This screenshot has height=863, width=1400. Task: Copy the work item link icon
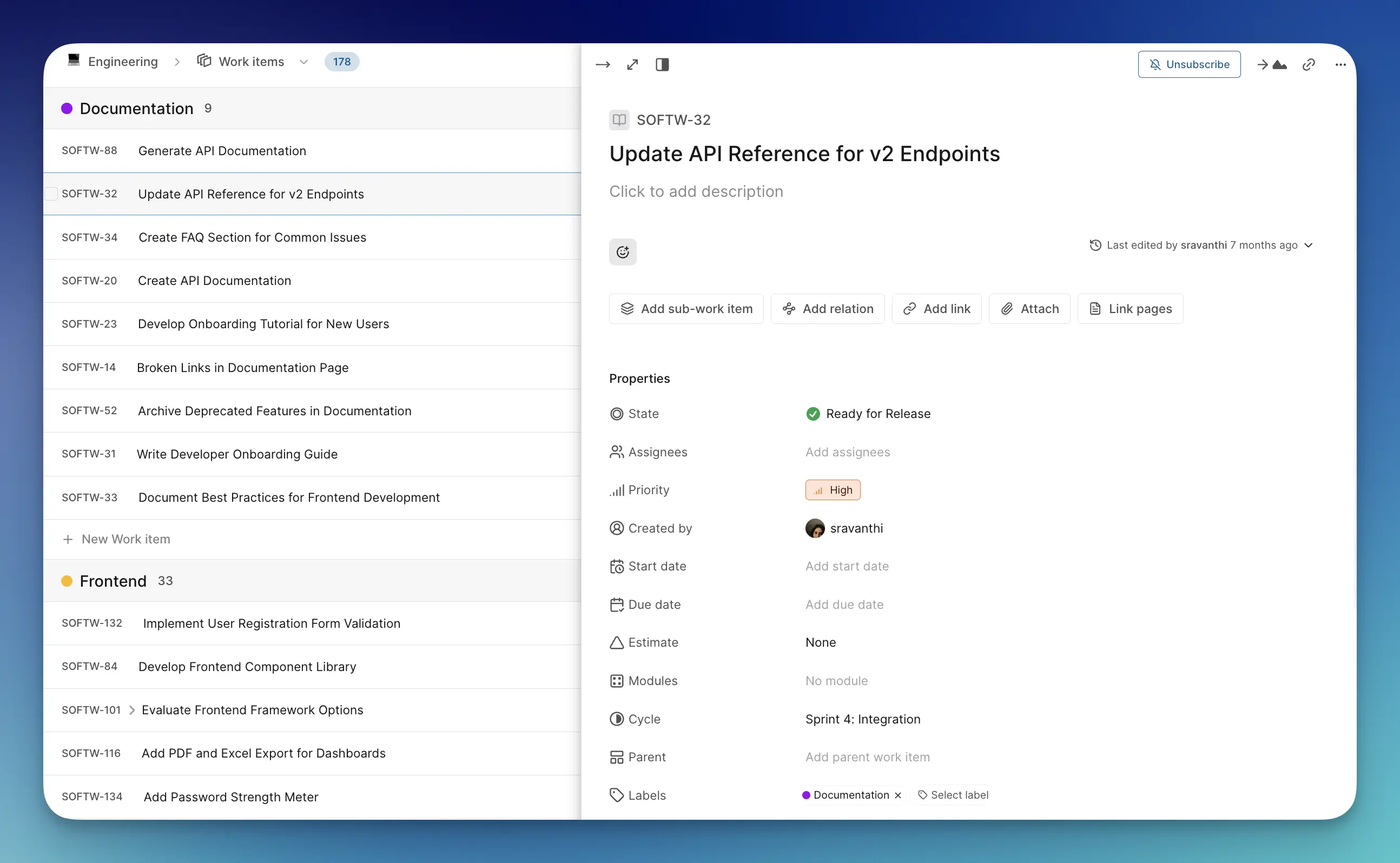click(1308, 64)
